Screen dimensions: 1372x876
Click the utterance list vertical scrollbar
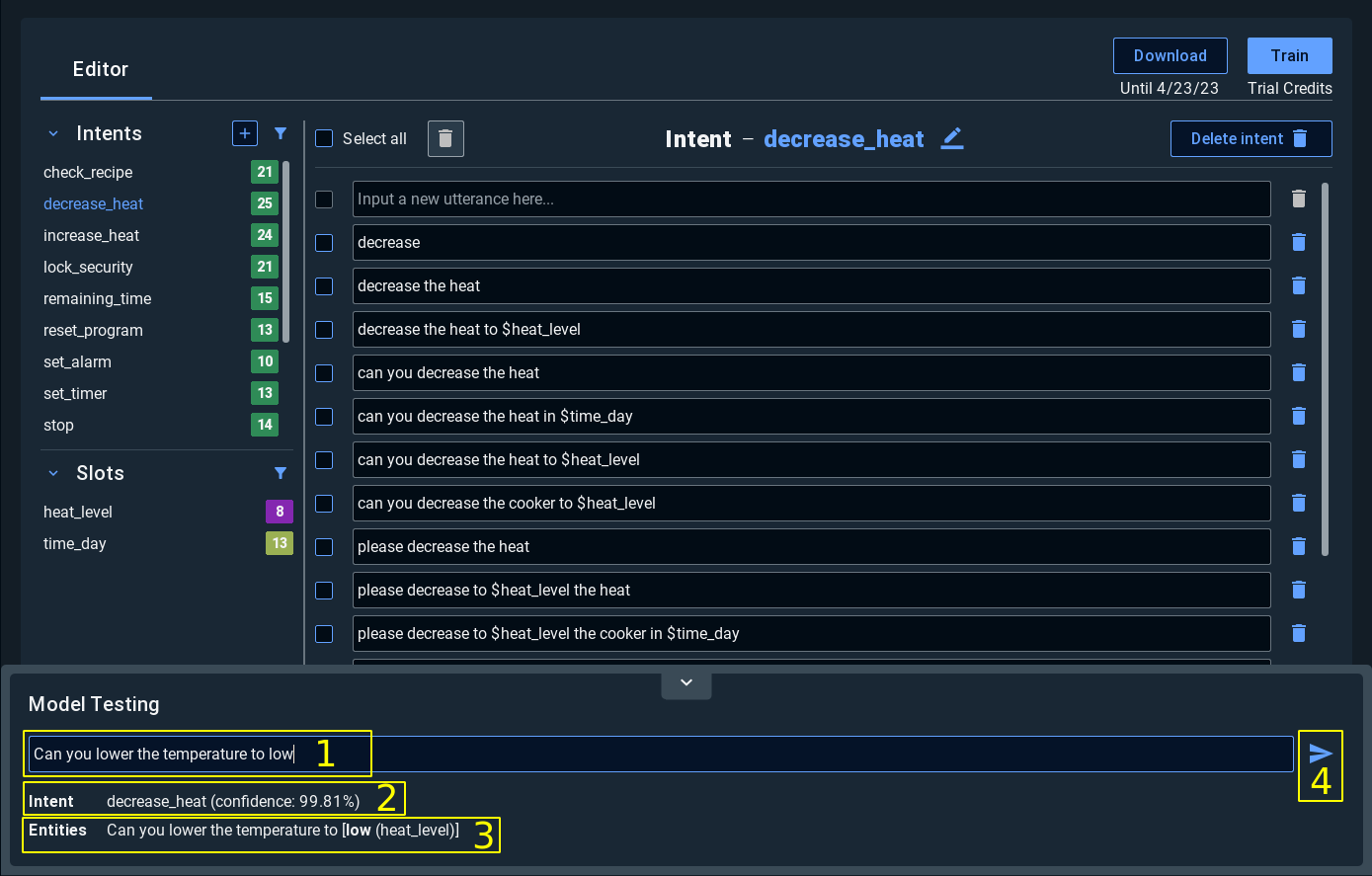pos(1325,370)
